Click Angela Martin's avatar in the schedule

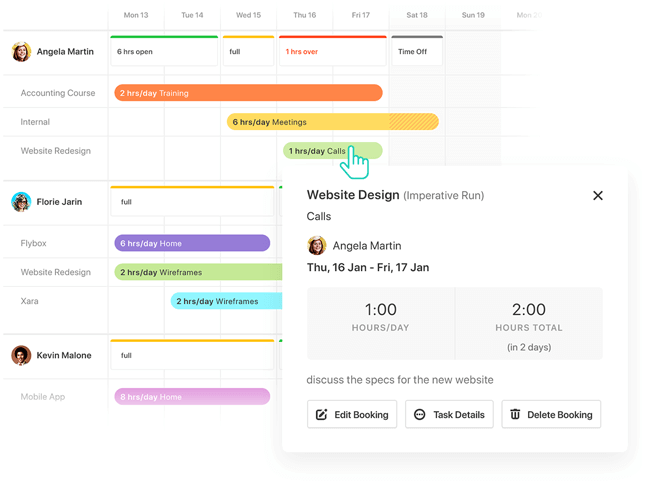click(x=21, y=52)
